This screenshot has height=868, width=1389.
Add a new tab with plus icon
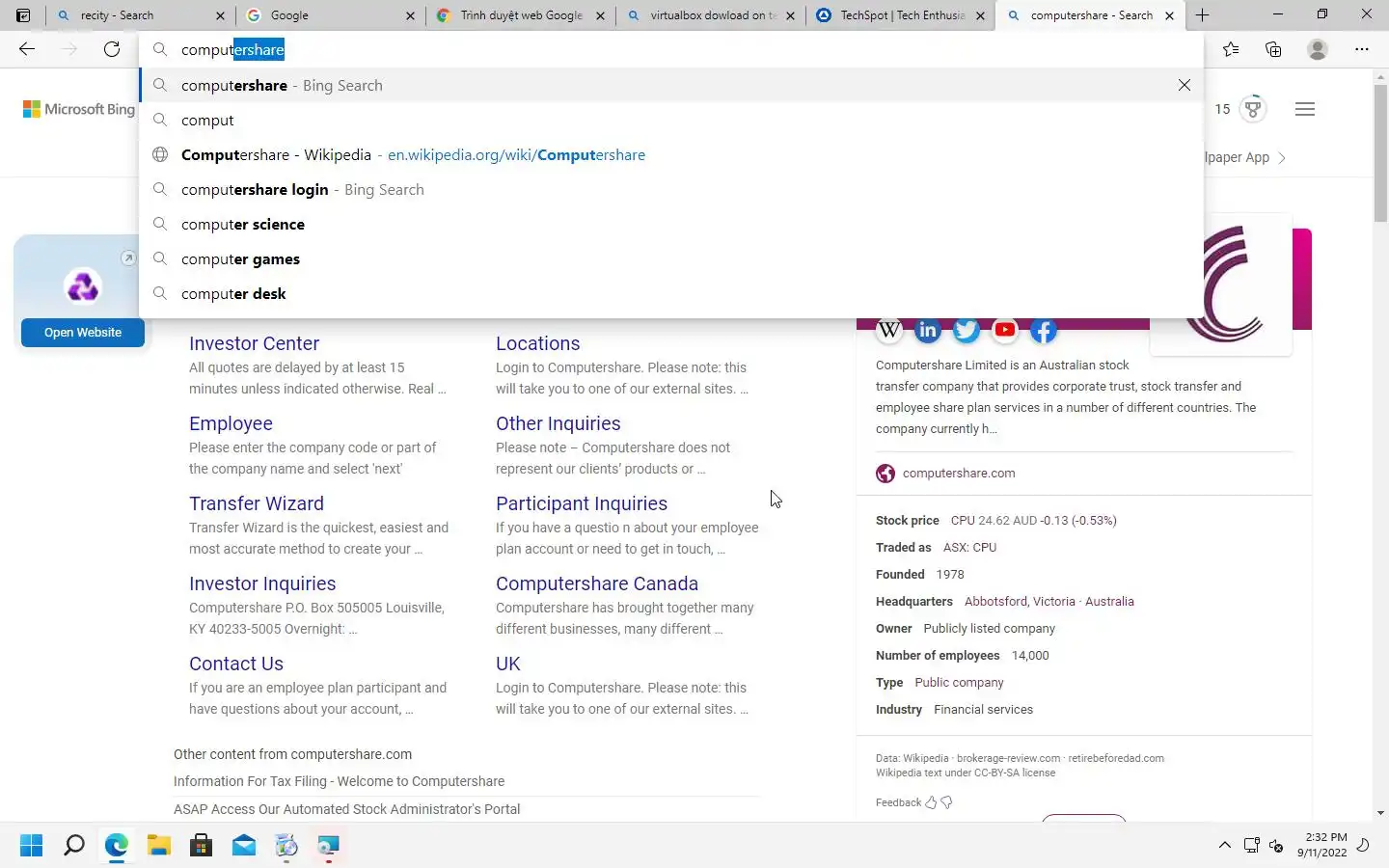coord(1202,15)
